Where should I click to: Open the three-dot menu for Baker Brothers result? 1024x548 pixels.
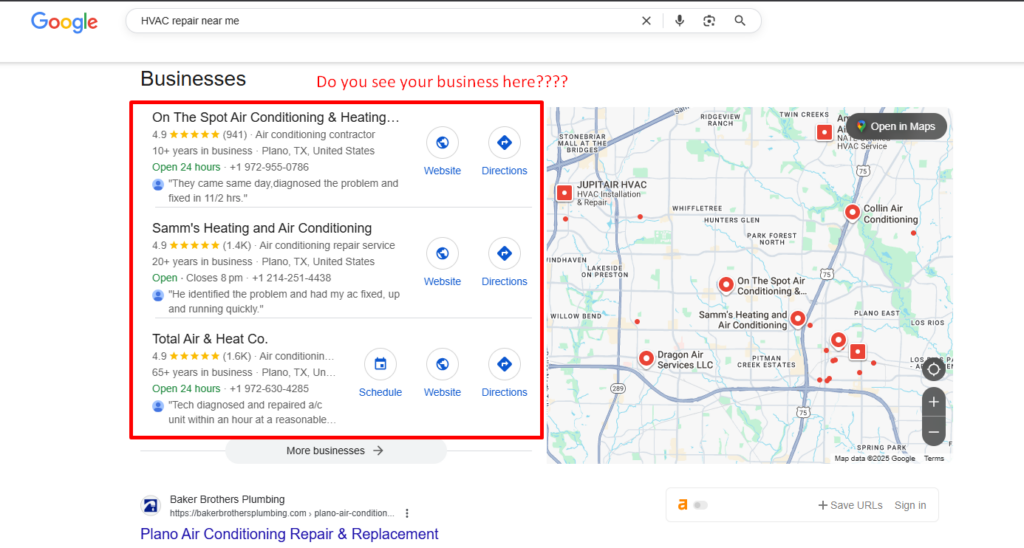tap(407, 513)
